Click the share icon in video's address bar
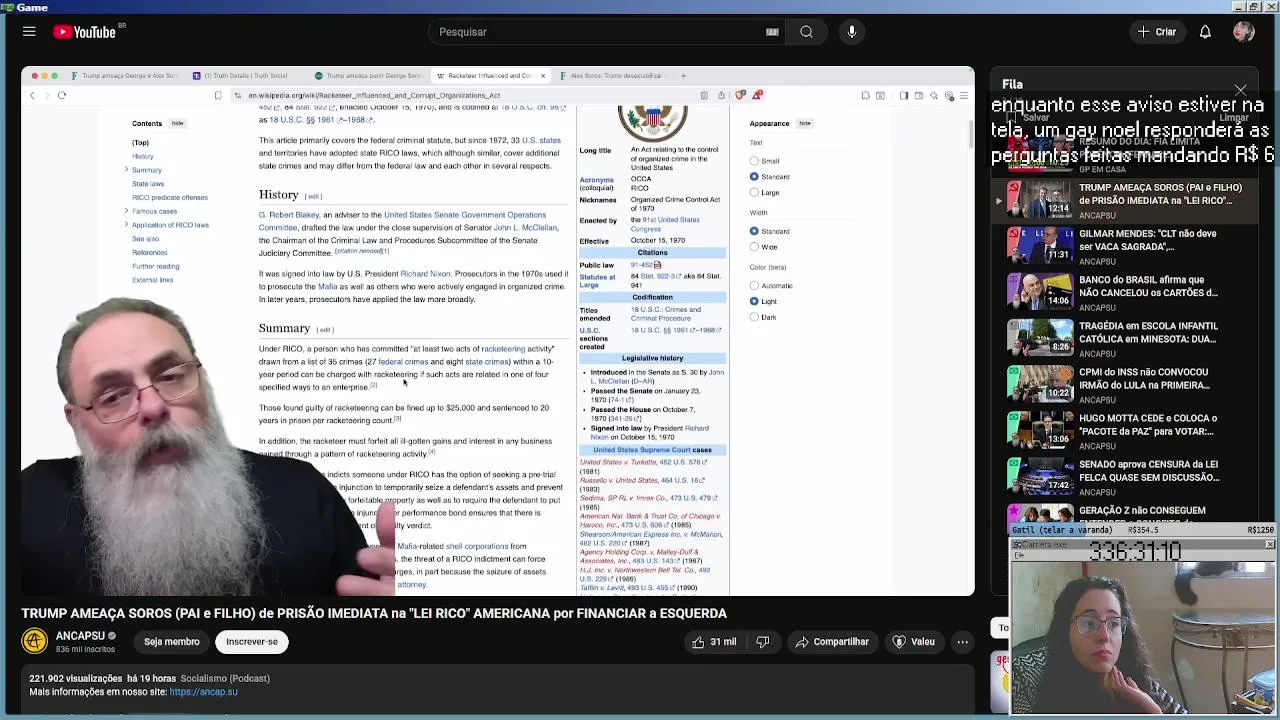 click(x=721, y=96)
